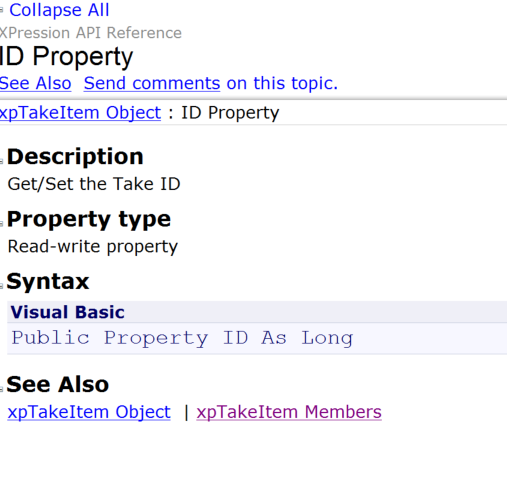507x486 pixels.
Task: Jump to See Also link under the title
Action: click(35, 83)
